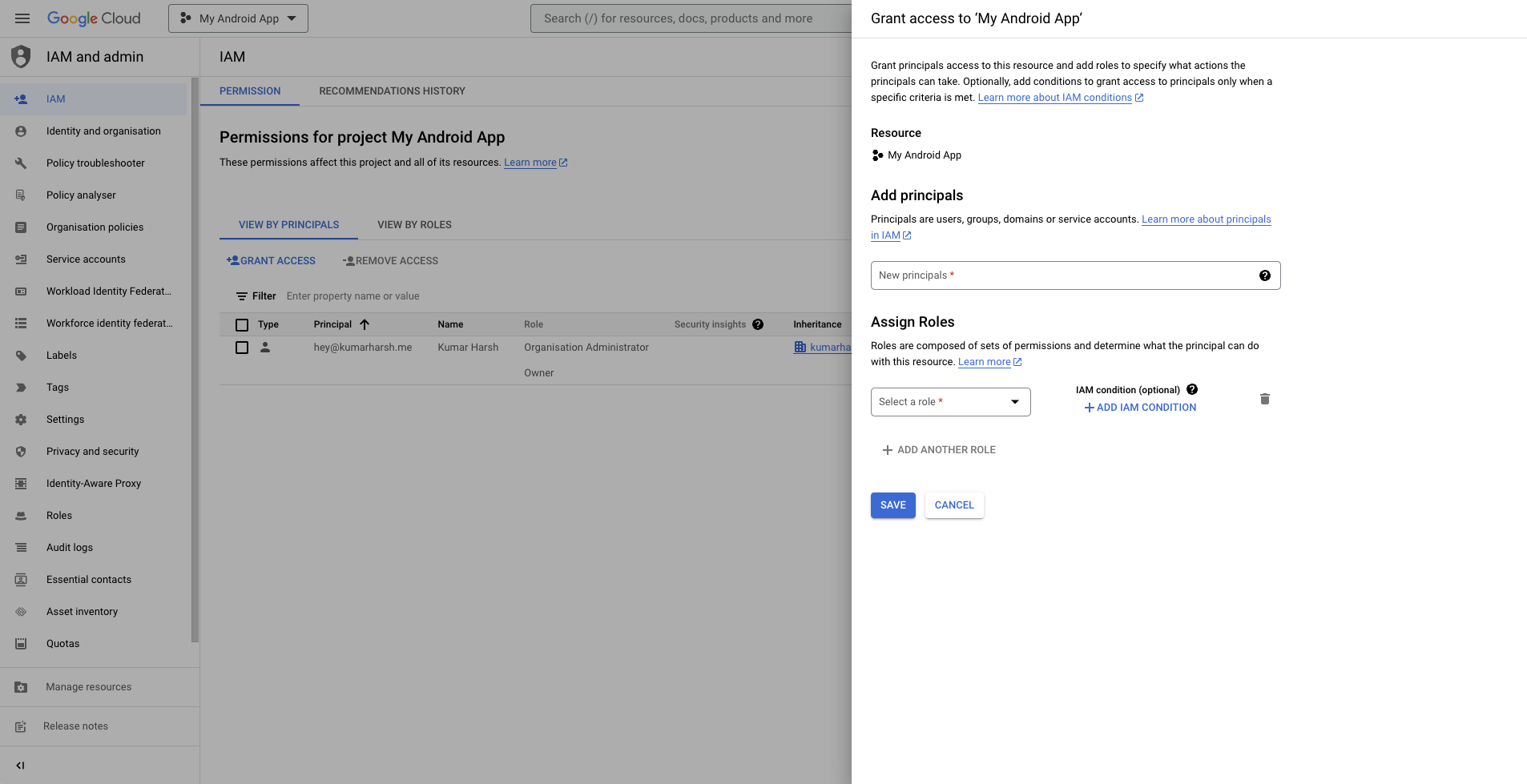Open Settings from sidebar gear icon
The width and height of the screenshot is (1527, 784).
click(x=21, y=420)
